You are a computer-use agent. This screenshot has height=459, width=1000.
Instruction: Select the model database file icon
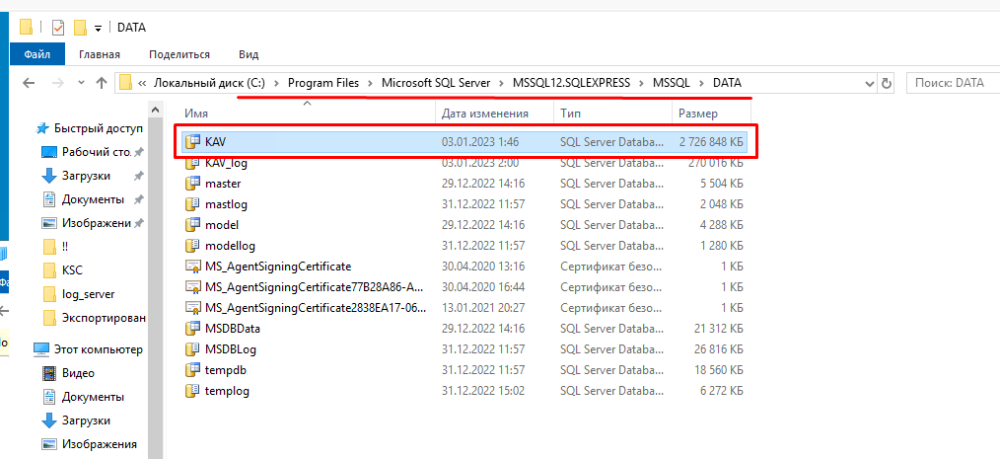click(193, 225)
